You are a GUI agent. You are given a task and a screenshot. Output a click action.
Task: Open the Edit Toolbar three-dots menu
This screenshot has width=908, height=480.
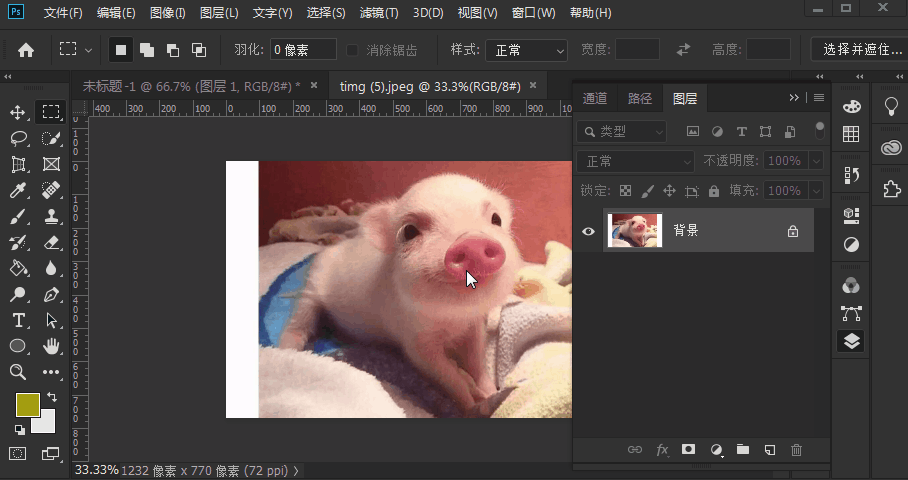(x=51, y=372)
